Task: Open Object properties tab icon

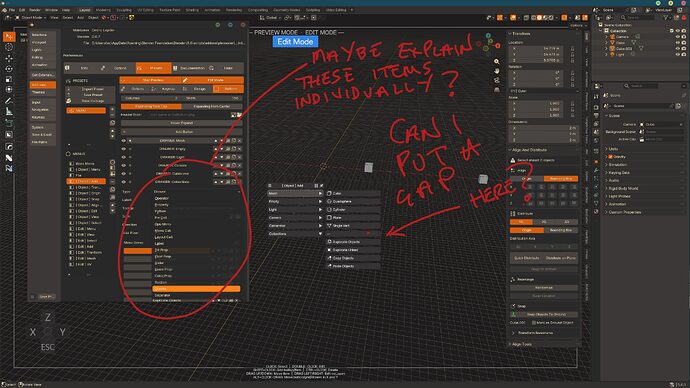Action: coord(596,161)
